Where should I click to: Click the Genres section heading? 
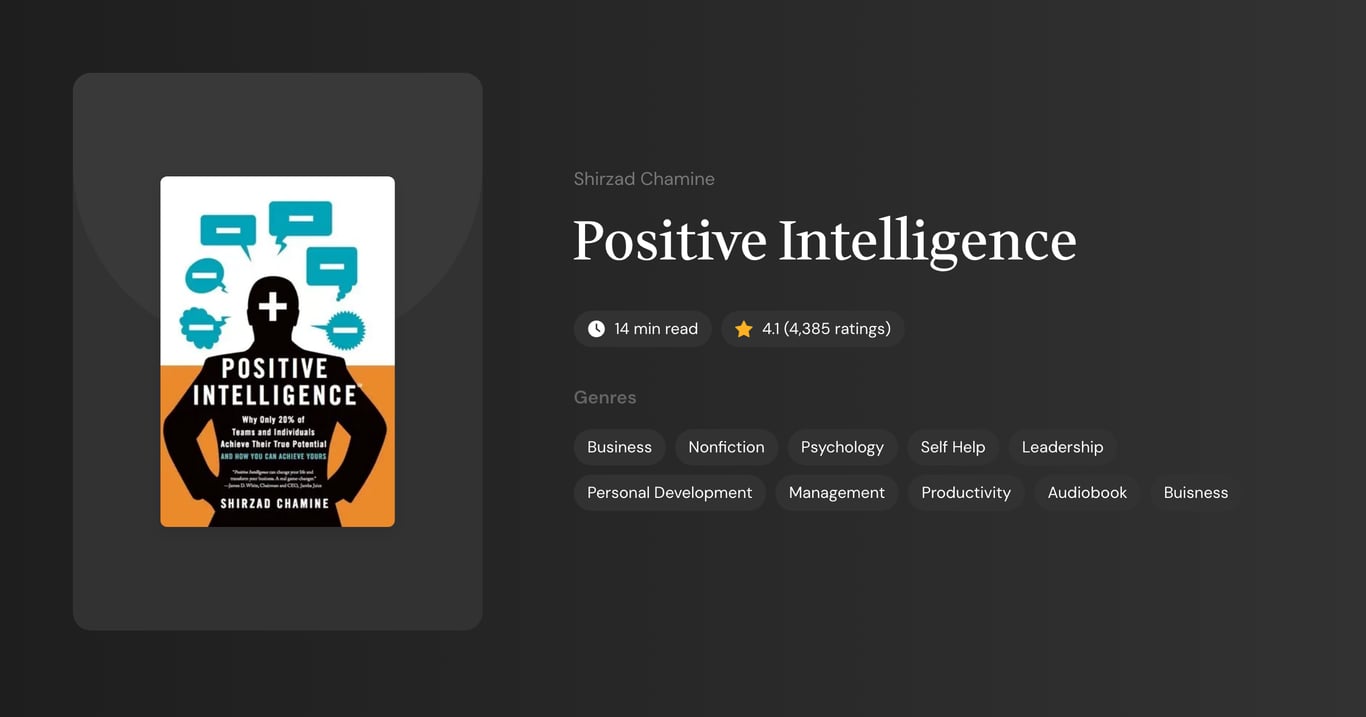(x=605, y=397)
